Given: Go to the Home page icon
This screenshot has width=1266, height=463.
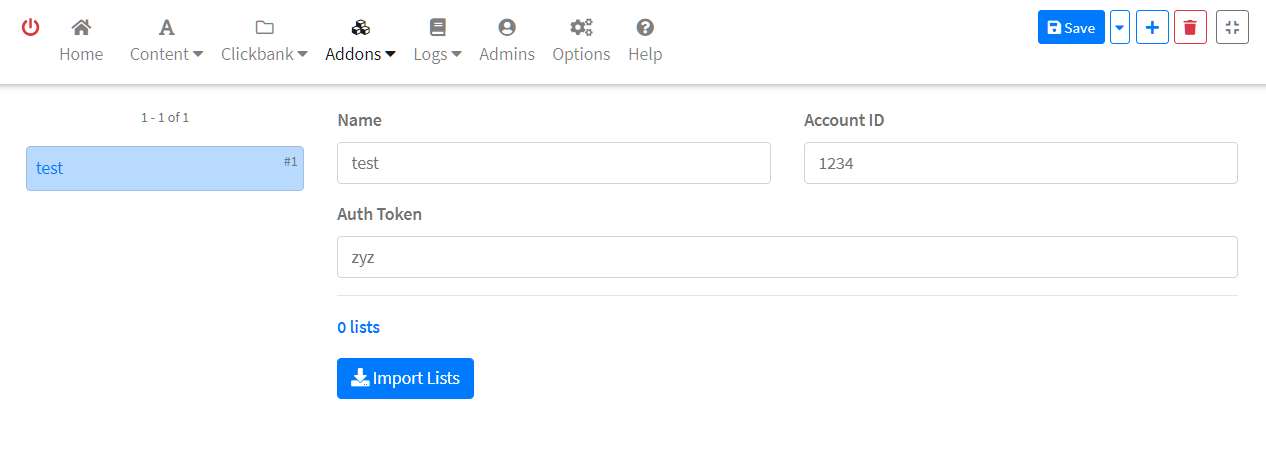Looking at the screenshot, I should 81,28.
